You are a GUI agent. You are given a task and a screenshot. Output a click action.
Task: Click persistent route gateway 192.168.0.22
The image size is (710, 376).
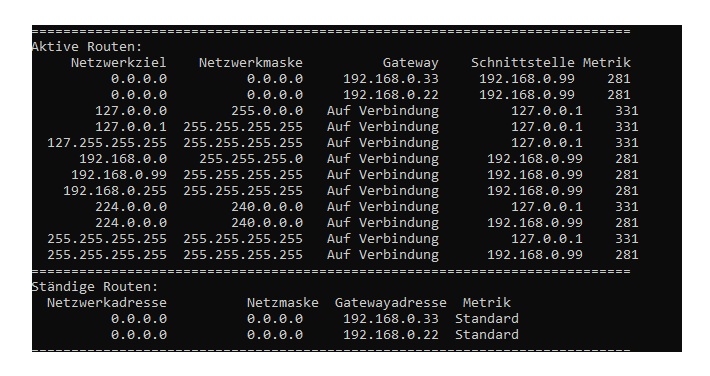click(391, 335)
